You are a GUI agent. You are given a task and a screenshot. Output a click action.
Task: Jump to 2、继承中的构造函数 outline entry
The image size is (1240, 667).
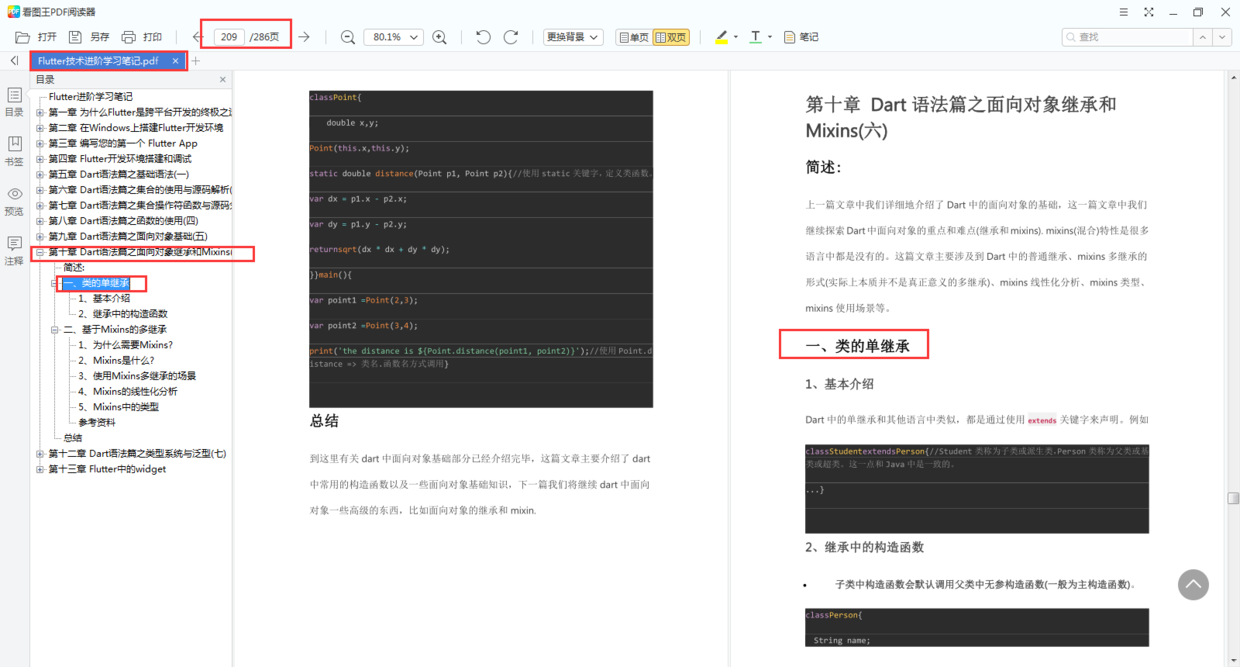click(123, 314)
